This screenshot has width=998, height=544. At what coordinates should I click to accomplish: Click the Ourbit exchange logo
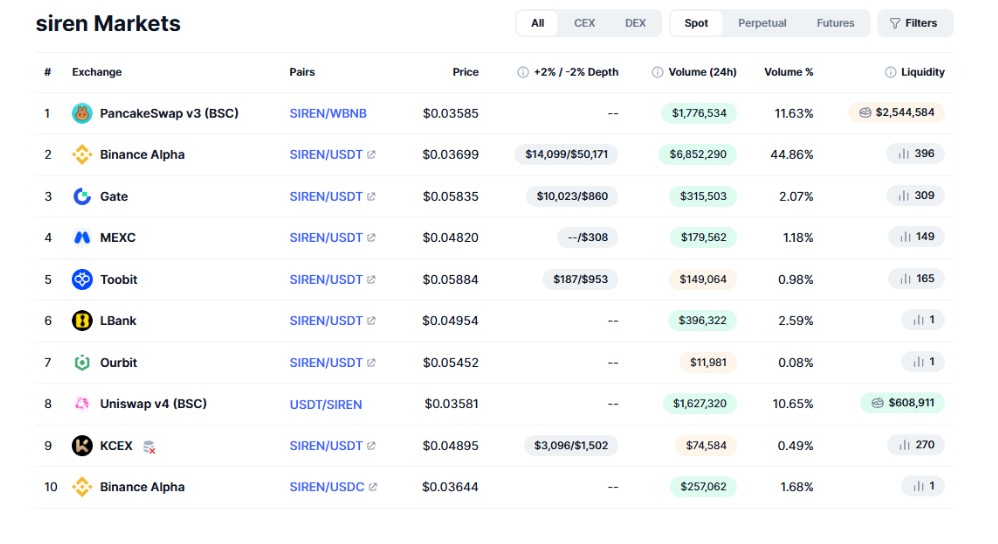coord(82,363)
